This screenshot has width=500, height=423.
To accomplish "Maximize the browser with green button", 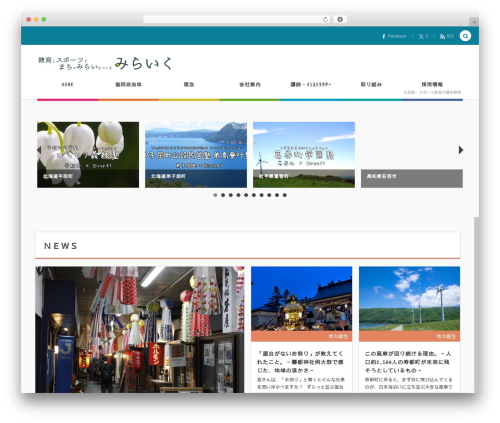I will (x=44, y=19).
